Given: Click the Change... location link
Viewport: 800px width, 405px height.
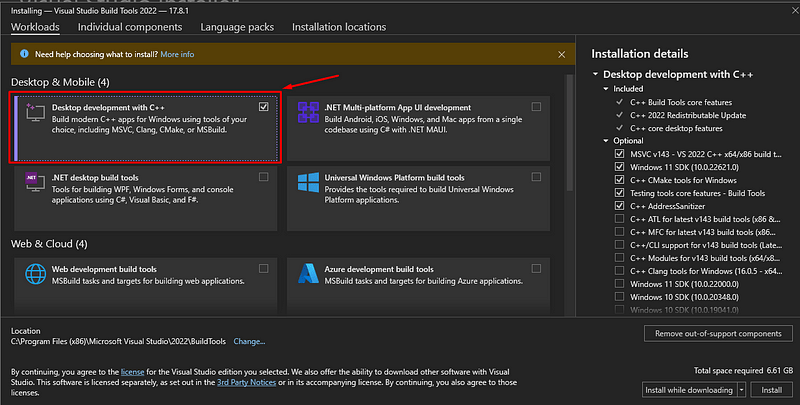Looking at the screenshot, I should point(249,341).
